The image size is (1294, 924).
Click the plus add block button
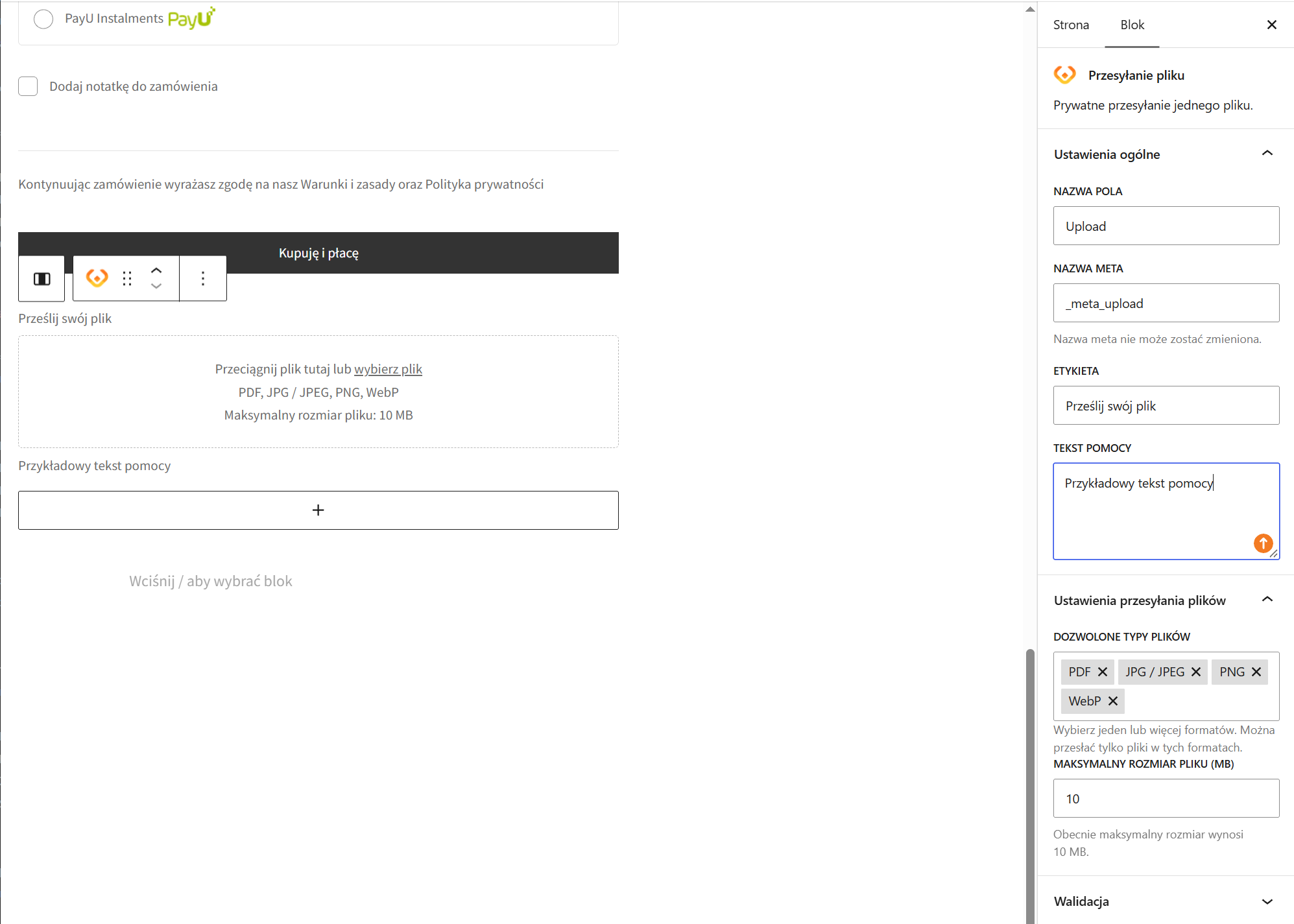click(318, 510)
